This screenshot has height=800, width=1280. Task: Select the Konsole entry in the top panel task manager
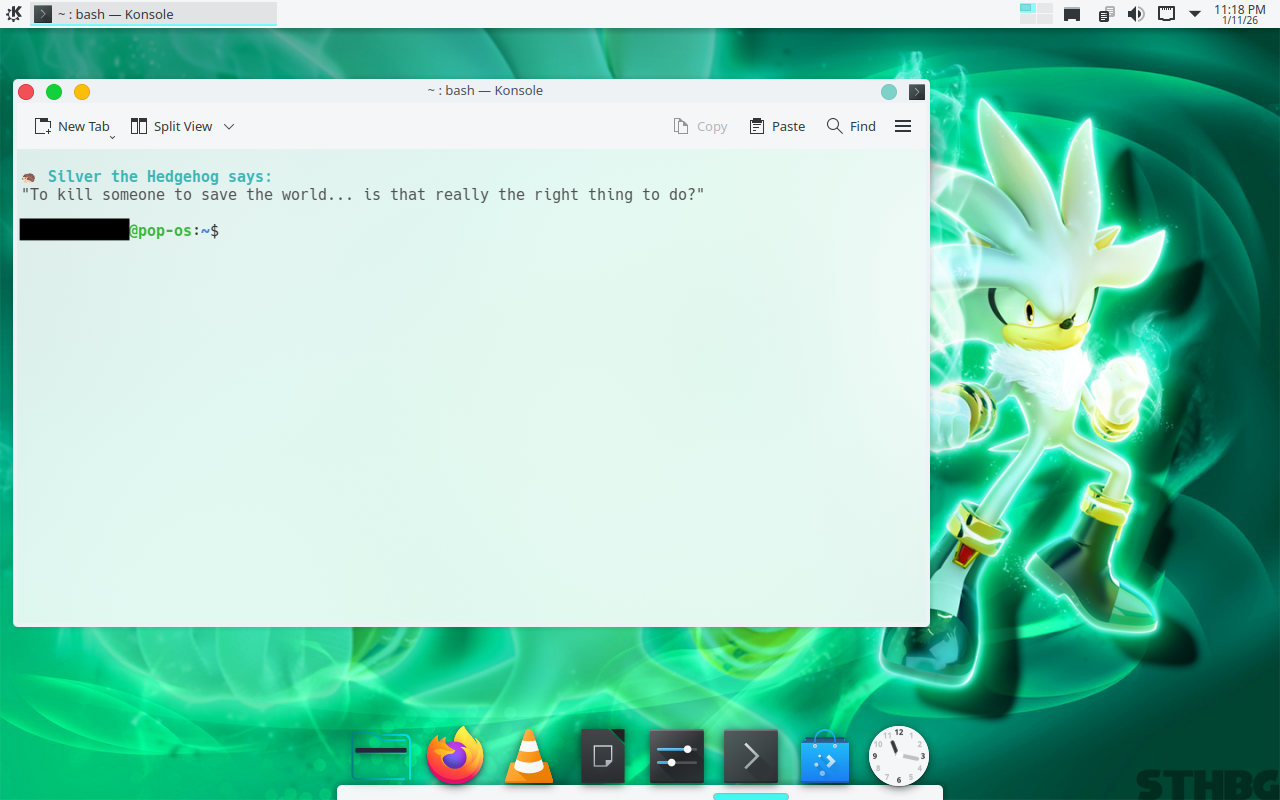click(154, 14)
